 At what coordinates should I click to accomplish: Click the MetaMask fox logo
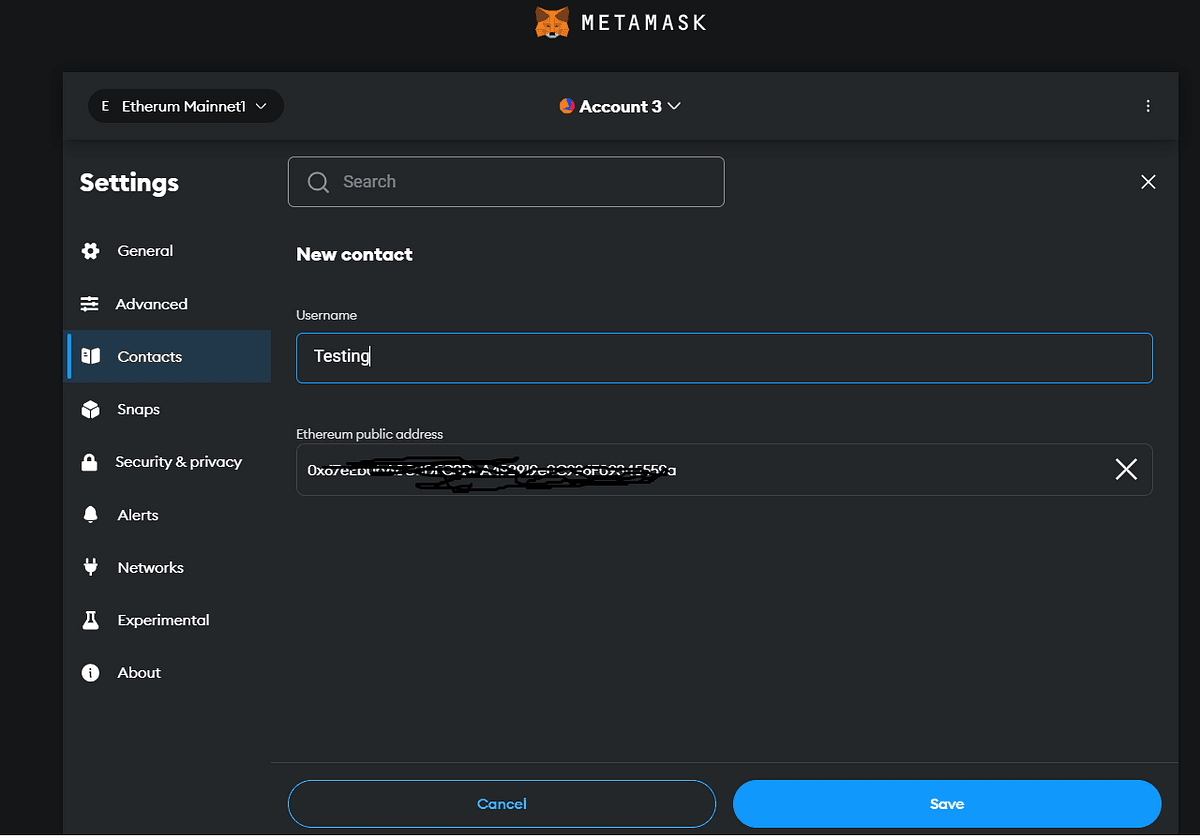pos(552,22)
